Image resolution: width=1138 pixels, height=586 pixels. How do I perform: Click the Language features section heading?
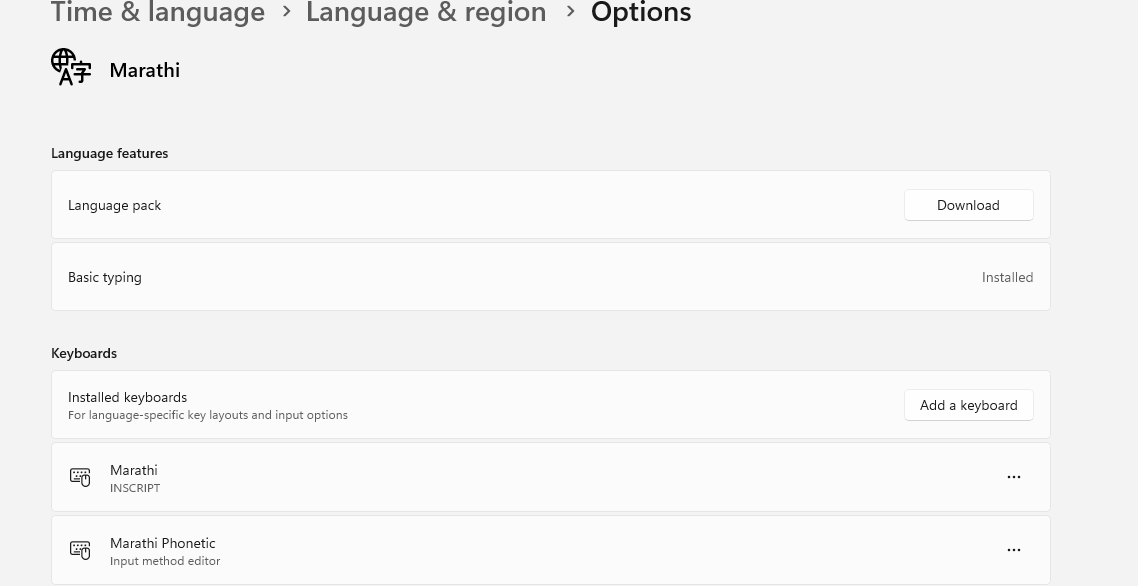click(110, 153)
